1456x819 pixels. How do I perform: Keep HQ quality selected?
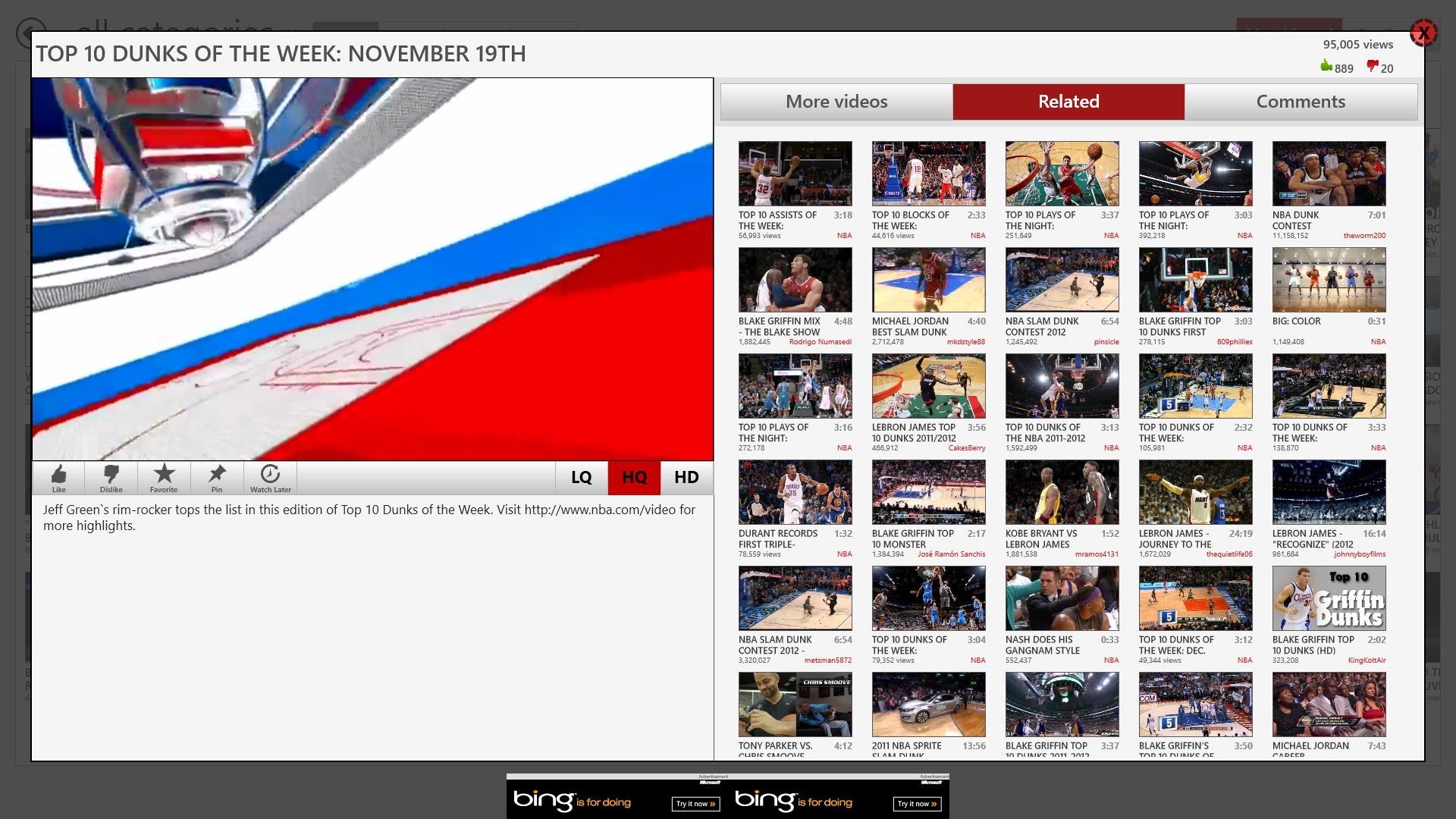[x=634, y=478]
